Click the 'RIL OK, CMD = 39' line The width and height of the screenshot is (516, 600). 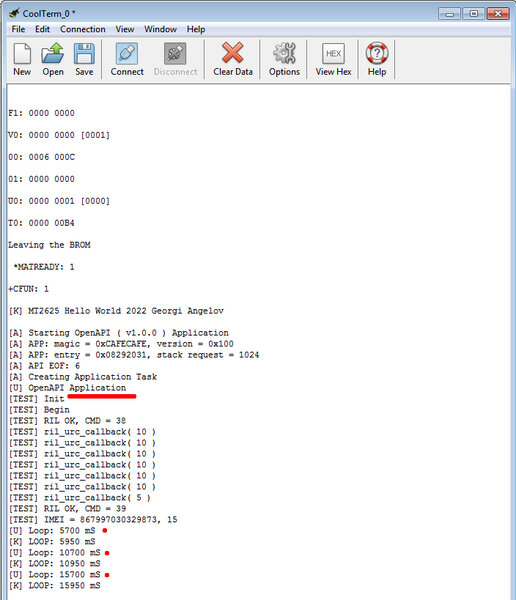pos(67,509)
